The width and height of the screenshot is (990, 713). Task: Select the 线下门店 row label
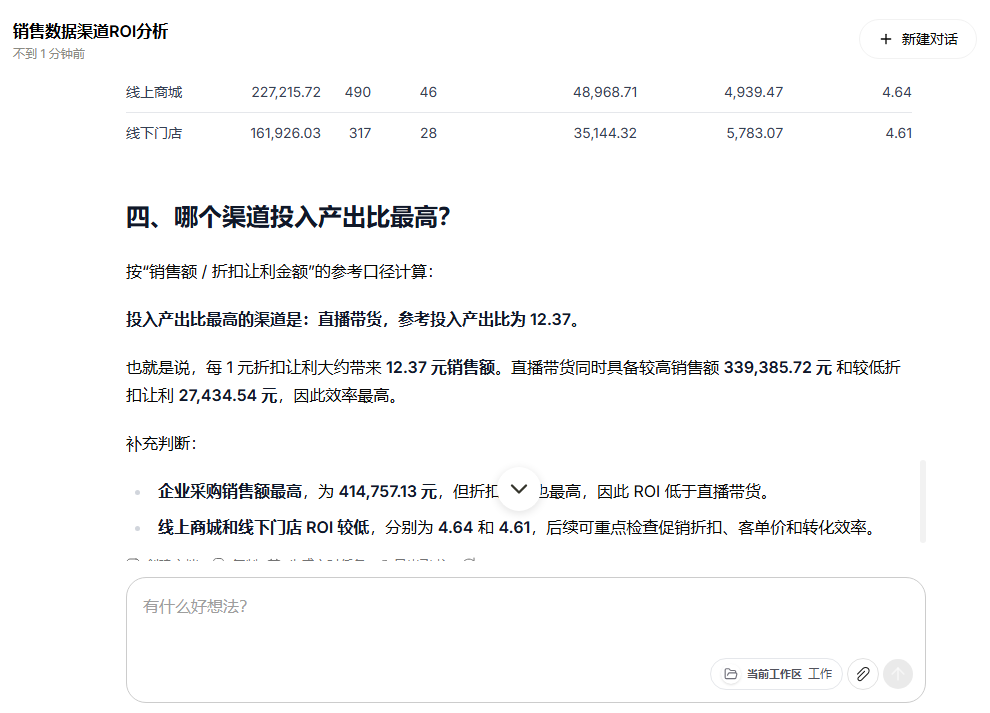tap(154, 133)
